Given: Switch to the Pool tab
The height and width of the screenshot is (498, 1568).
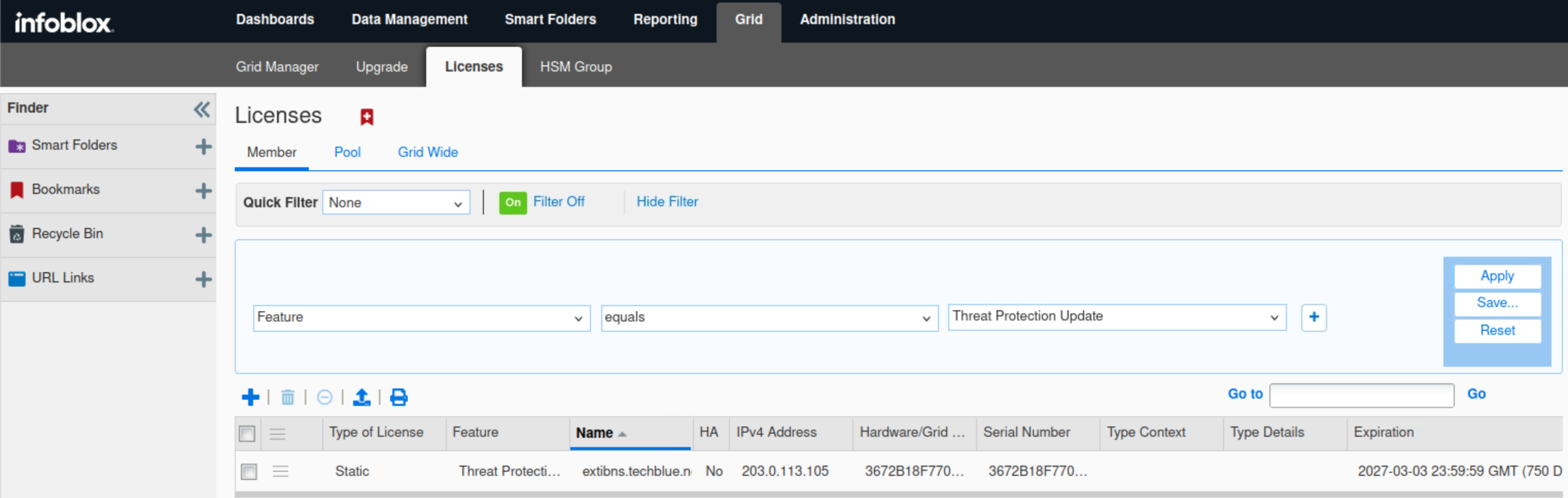Looking at the screenshot, I should [347, 153].
